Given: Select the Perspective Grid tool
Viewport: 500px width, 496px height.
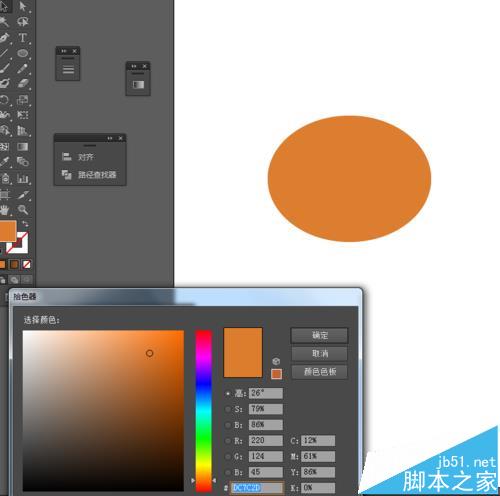Looking at the screenshot, I should [23, 130].
